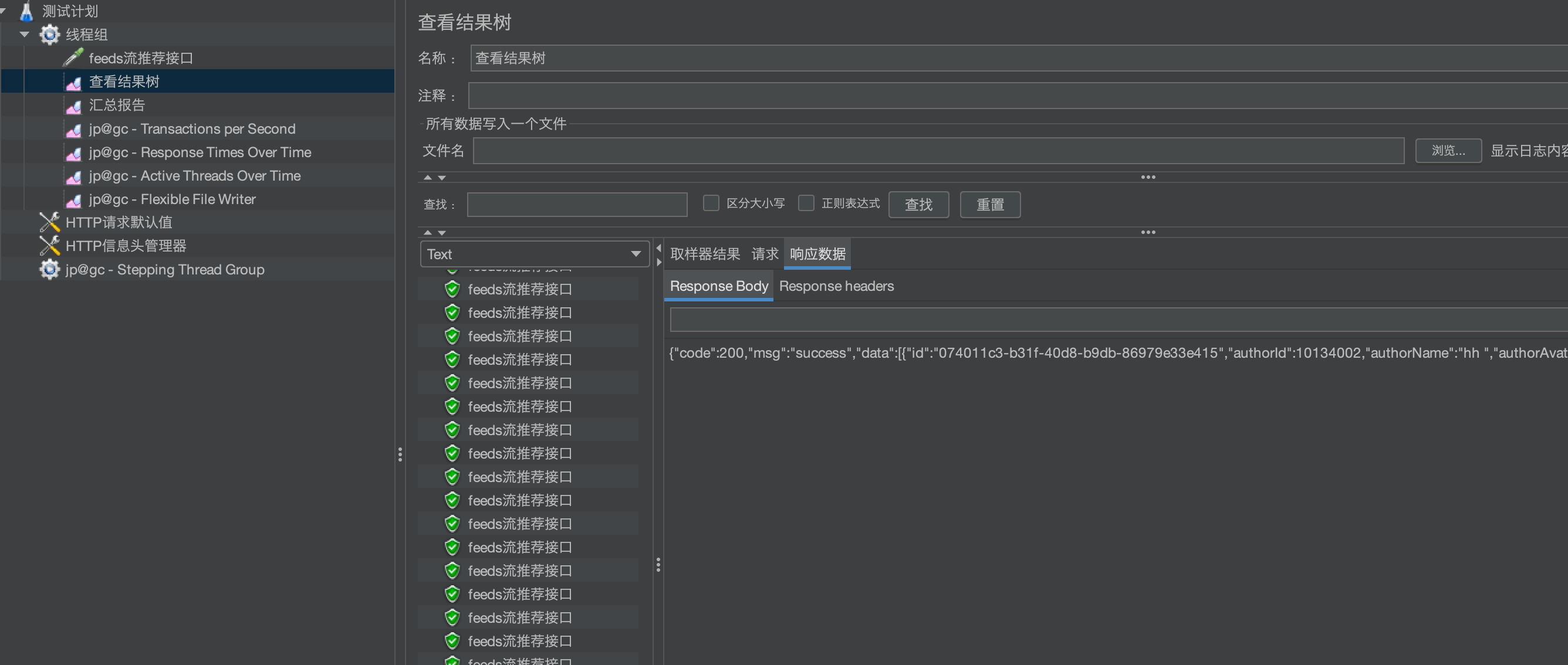Click the Stepping Thread Group gear icon
Screen dimensions: 1568x665
pyautogui.click(x=49, y=270)
